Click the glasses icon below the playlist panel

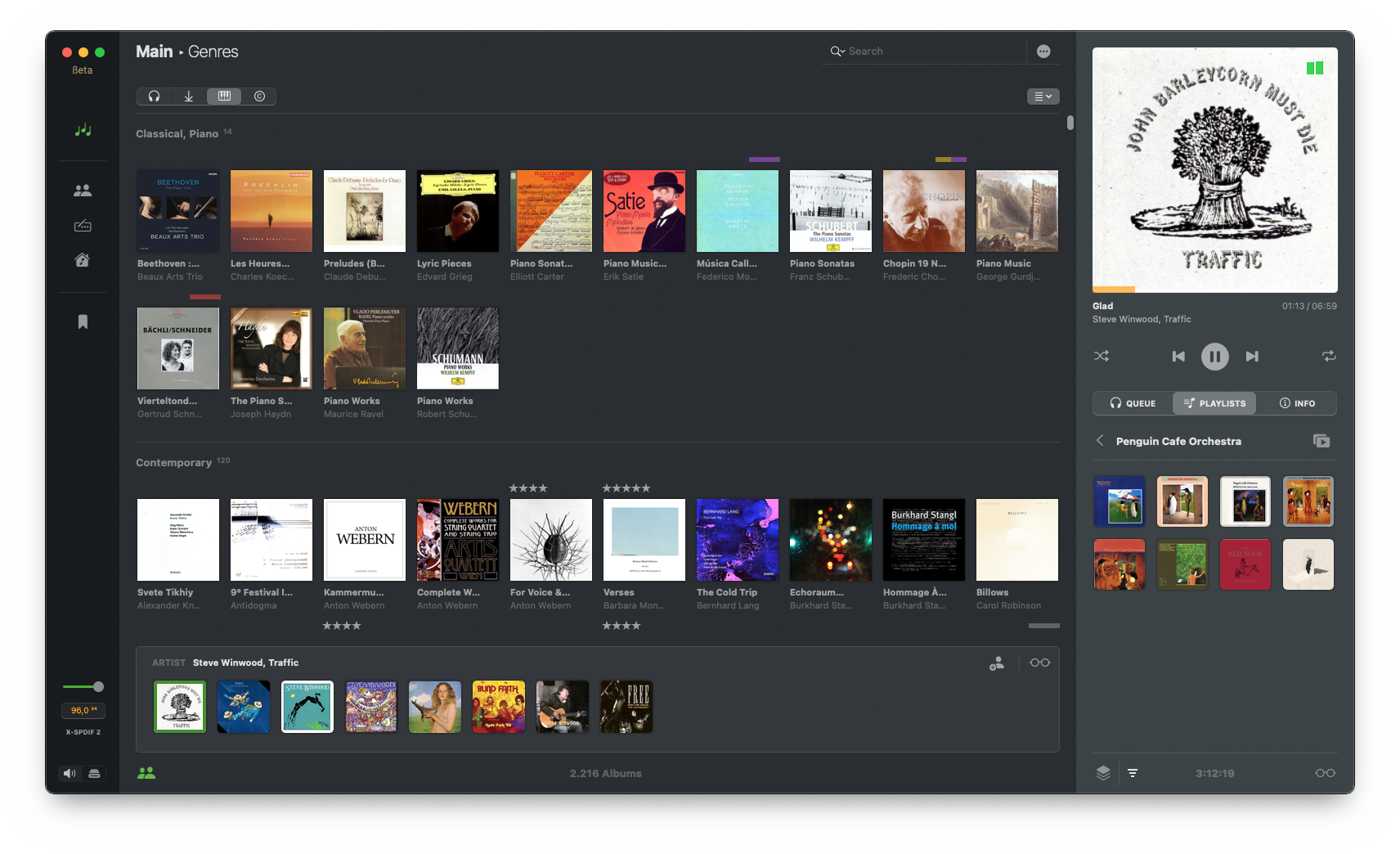point(1326,773)
